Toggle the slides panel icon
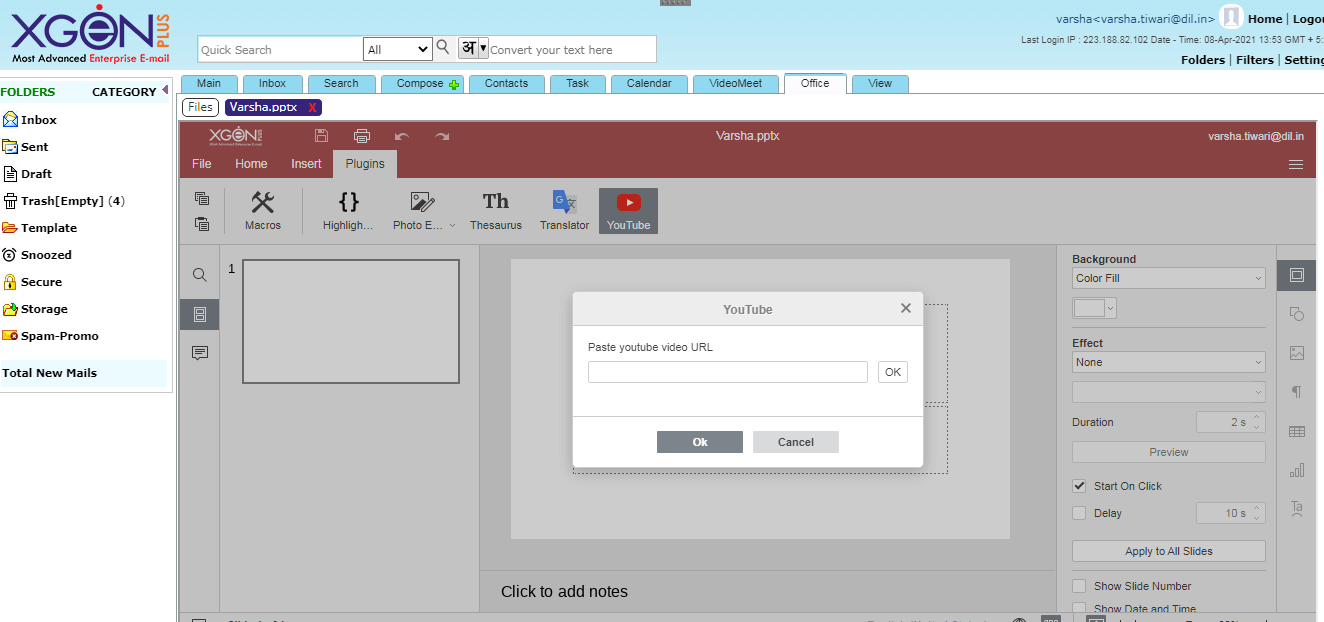This screenshot has width=1324, height=622. coord(200,314)
